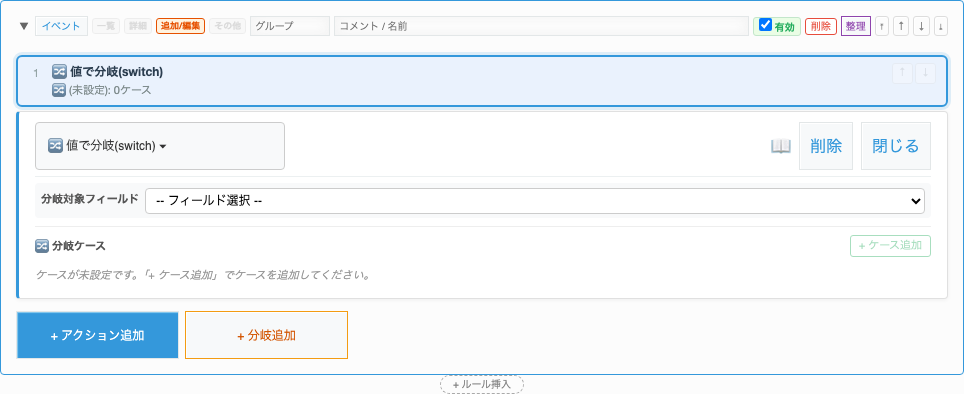Click the 分岐ケース section icon
964x394 pixels.
click(42, 246)
